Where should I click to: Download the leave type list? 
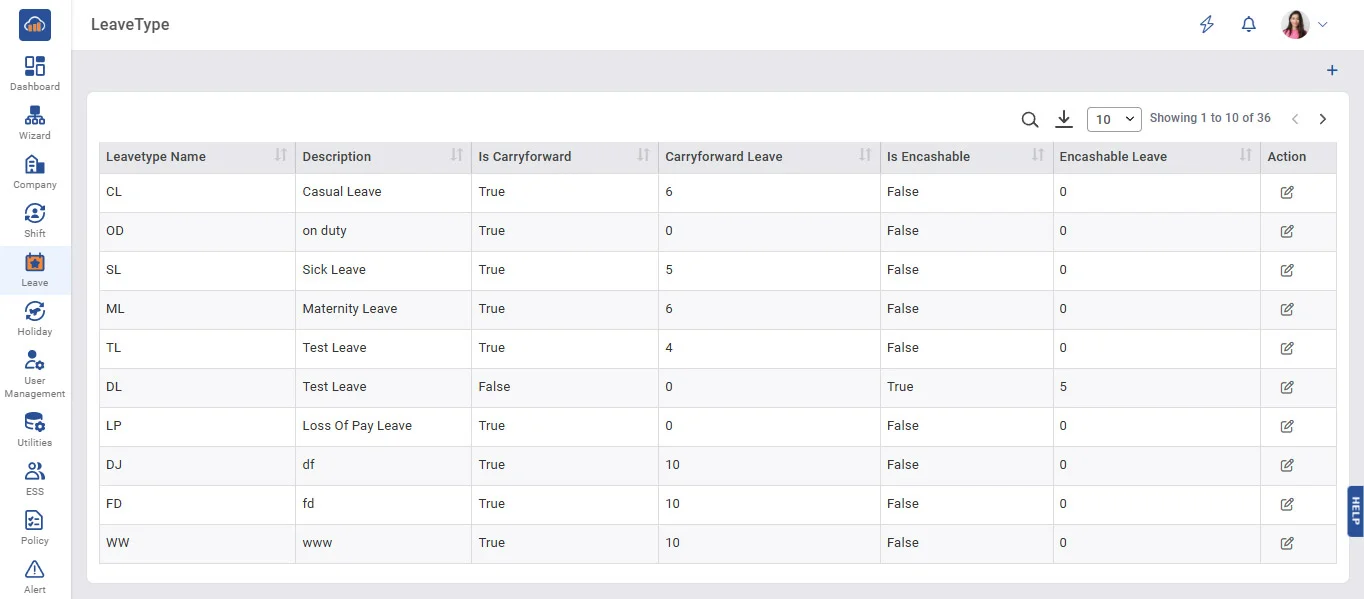click(x=1064, y=120)
